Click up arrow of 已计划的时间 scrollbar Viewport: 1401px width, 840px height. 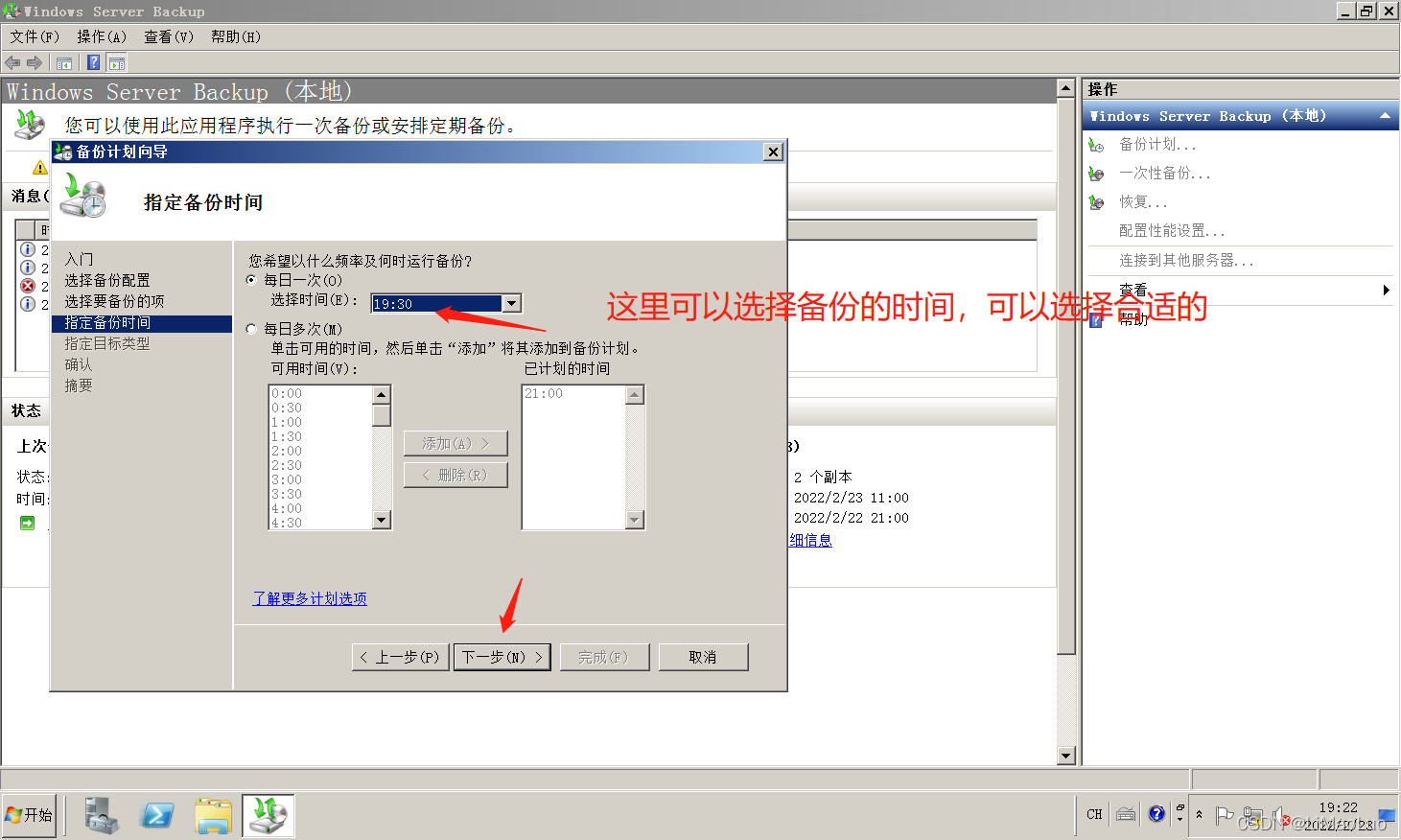[x=634, y=395]
